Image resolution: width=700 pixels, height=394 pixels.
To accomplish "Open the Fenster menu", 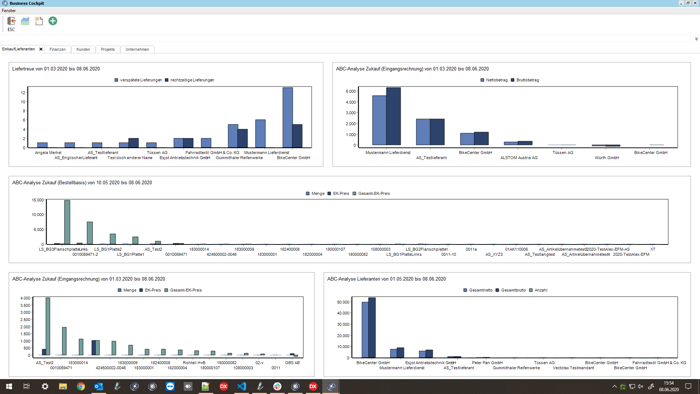I will [x=8, y=10].
